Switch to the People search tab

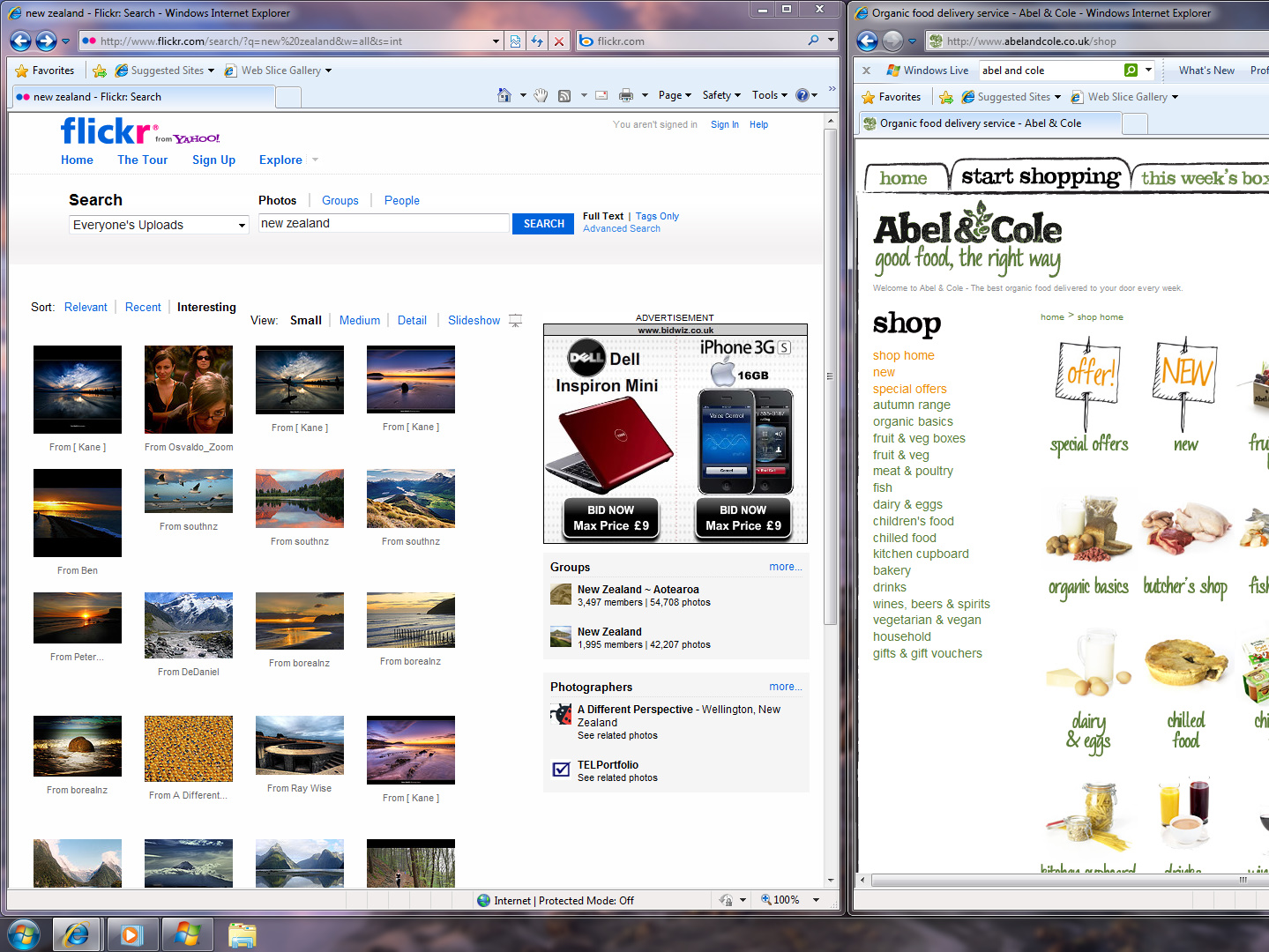point(402,200)
